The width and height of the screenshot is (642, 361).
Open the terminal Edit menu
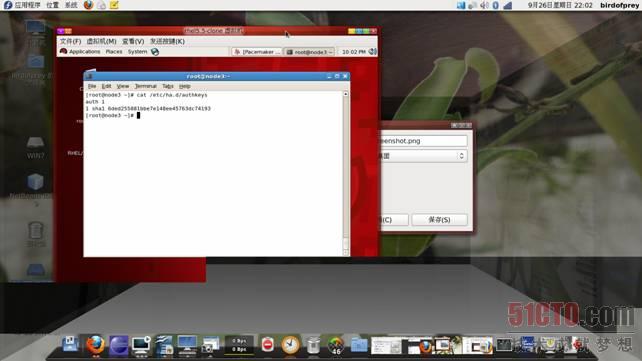(x=106, y=86)
